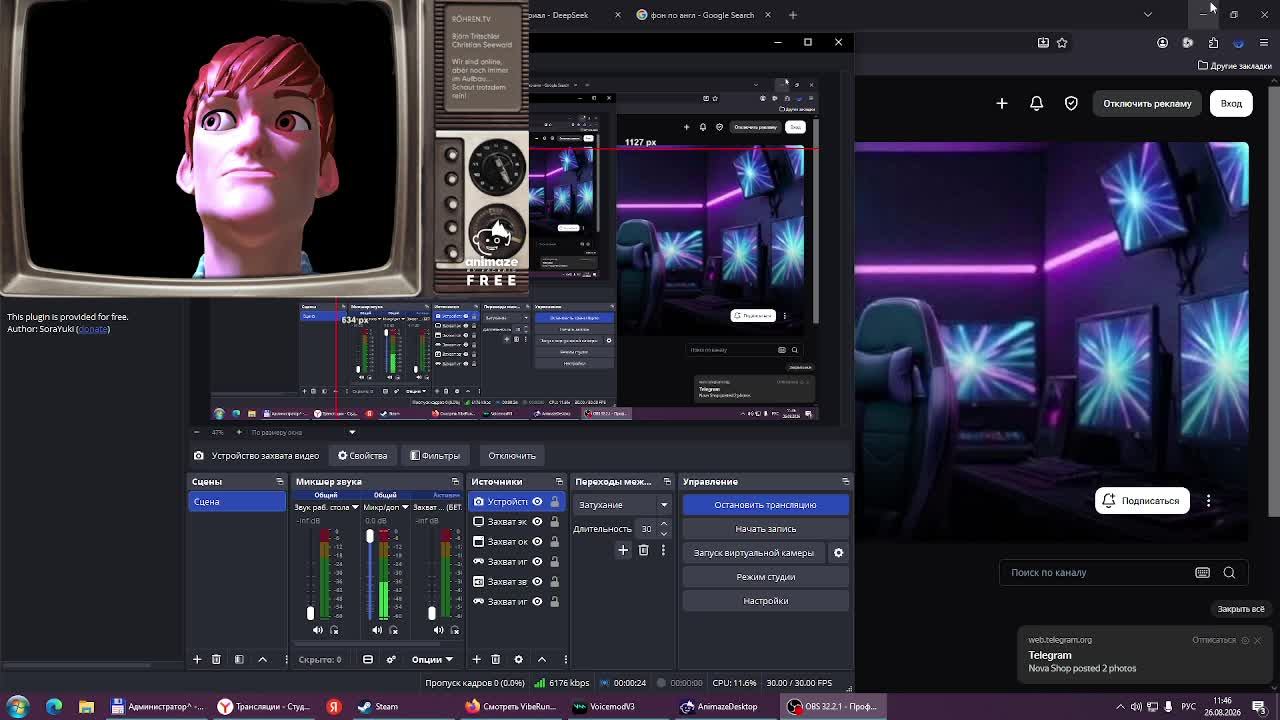1280x720 pixels.
Task: Undock the Сцены panel
Action: coord(280,482)
